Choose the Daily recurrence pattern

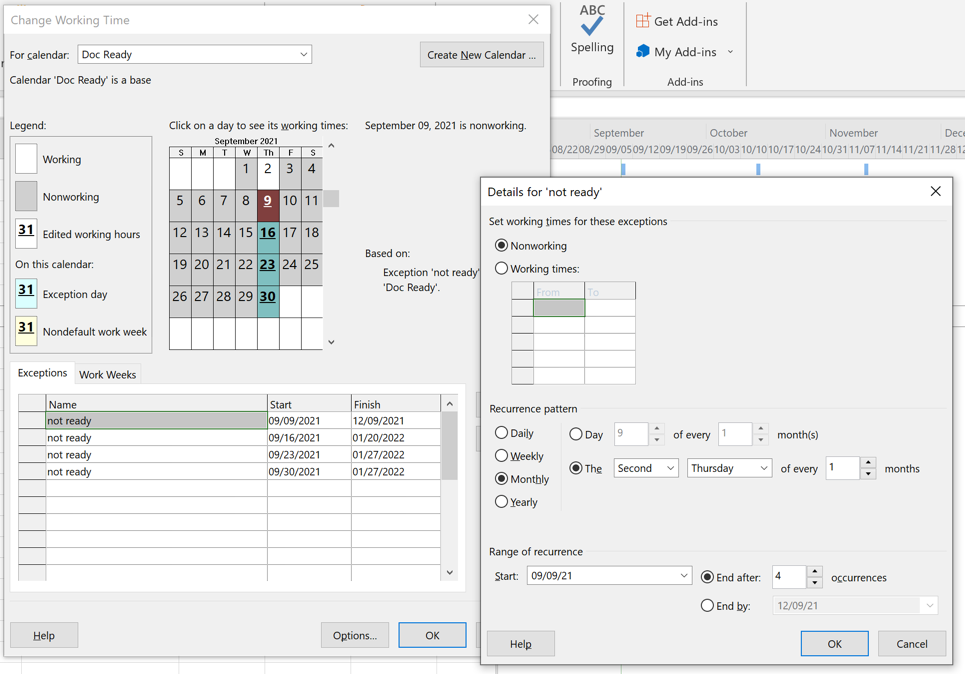pyautogui.click(x=501, y=433)
